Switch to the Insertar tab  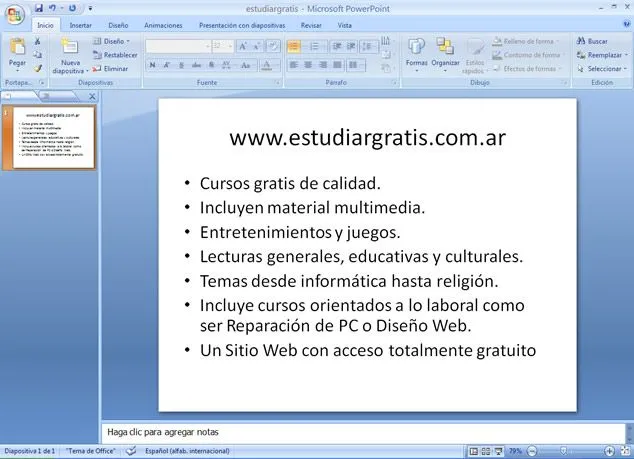[80, 25]
